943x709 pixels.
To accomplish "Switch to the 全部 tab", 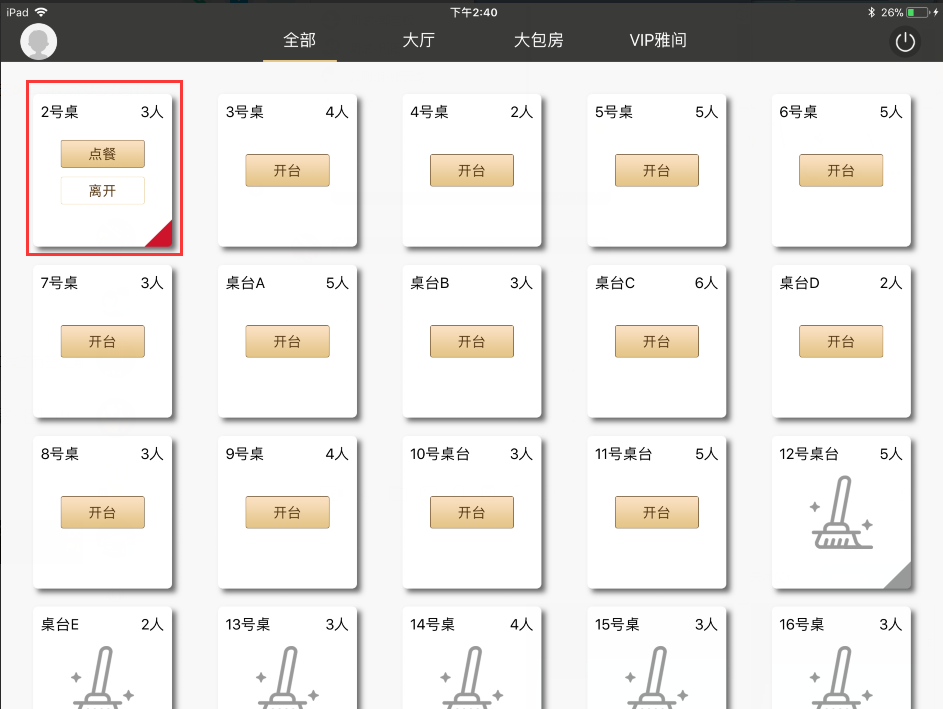I will [299, 40].
